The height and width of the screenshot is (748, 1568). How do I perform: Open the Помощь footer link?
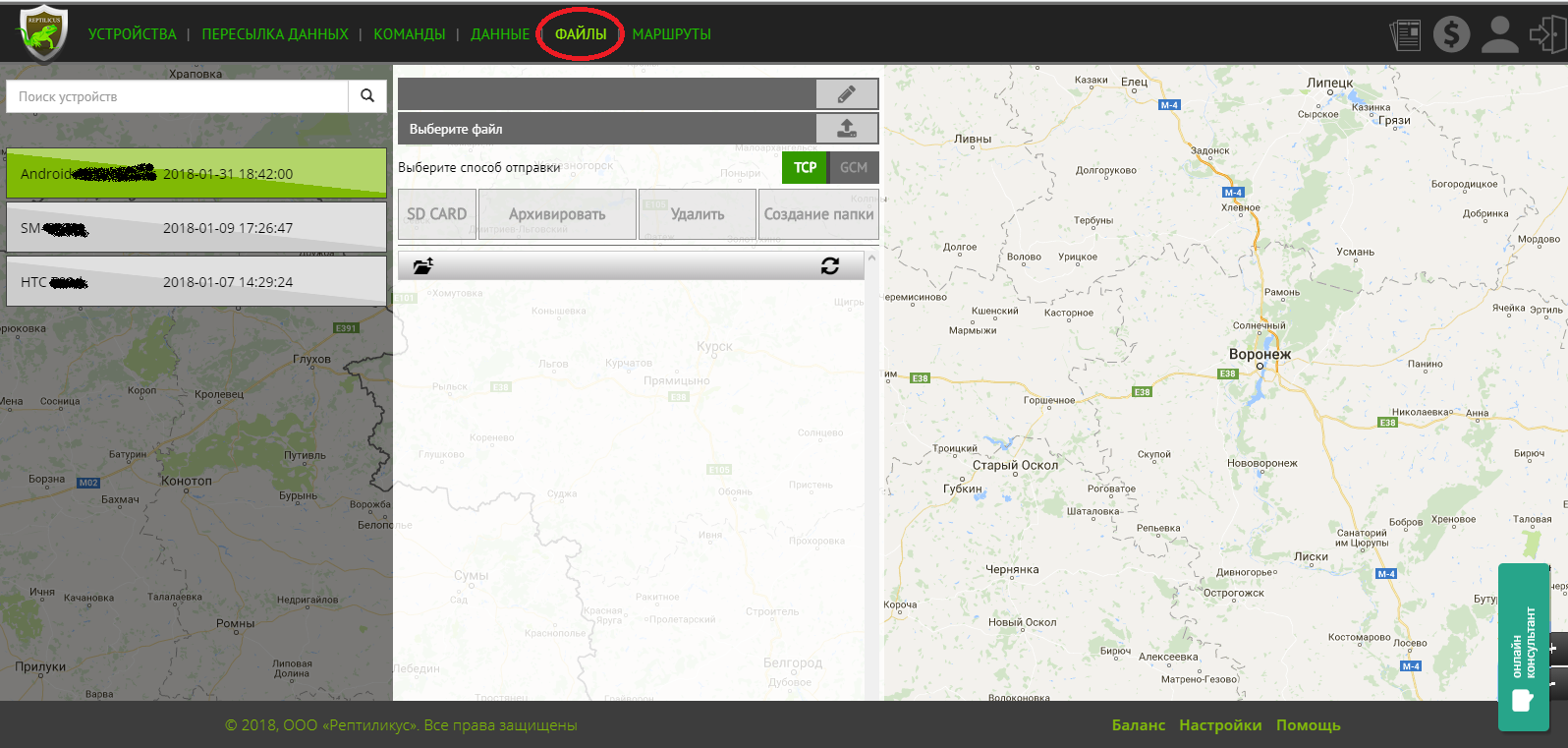(1309, 725)
